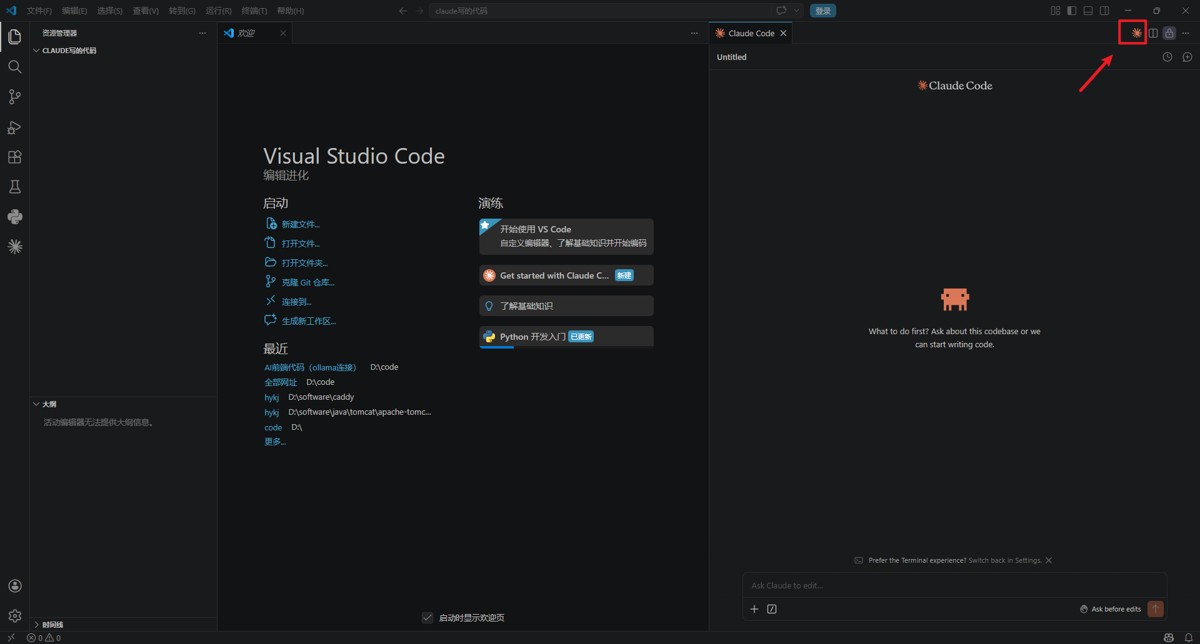The width and height of the screenshot is (1200, 644).
Task: Open the 终端(T) menu
Action: pyautogui.click(x=254, y=11)
